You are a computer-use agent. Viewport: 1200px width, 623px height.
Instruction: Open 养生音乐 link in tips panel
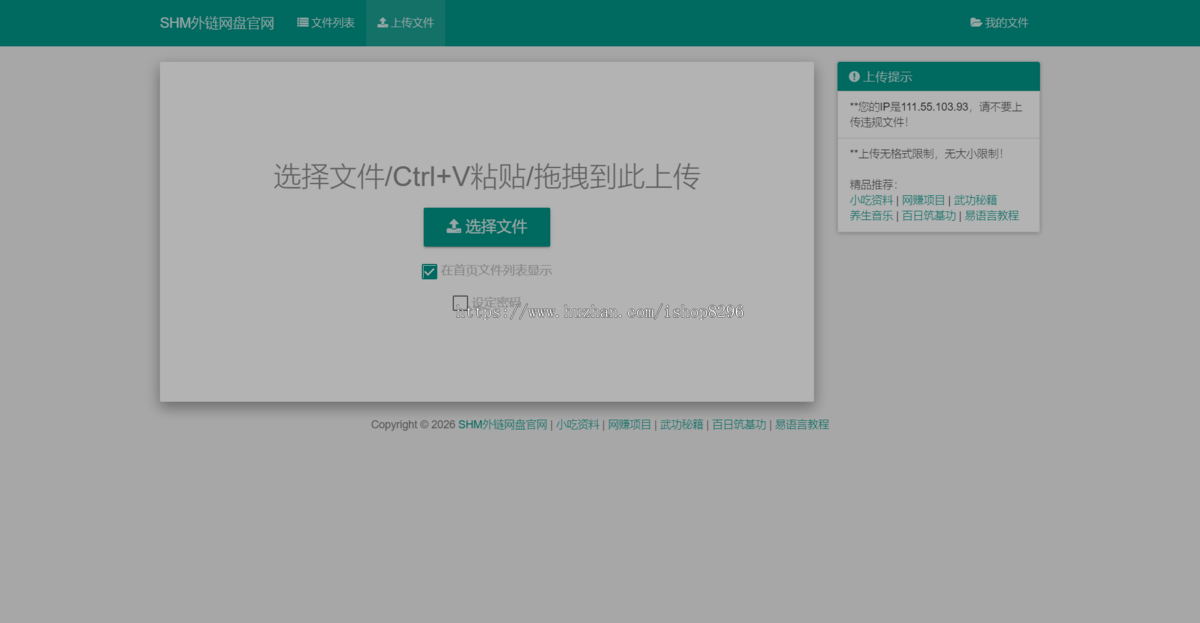(871, 216)
